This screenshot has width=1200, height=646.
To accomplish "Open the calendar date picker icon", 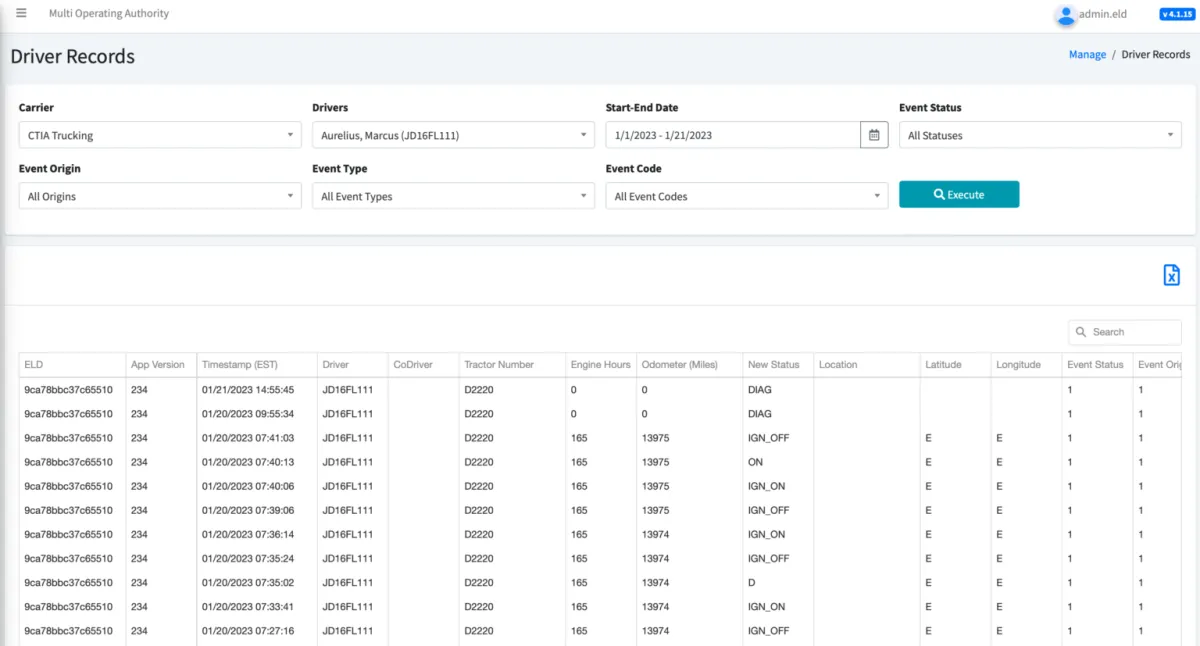I will point(874,135).
